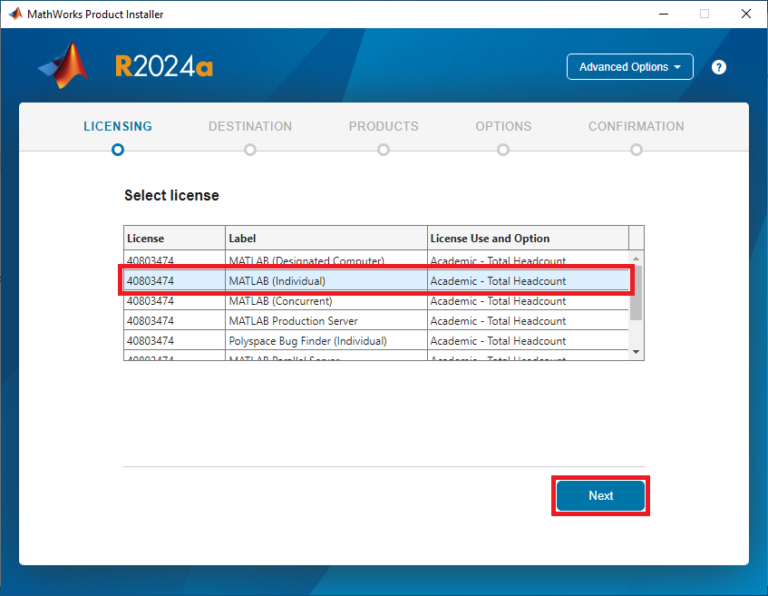768x596 pixels.
Task: Switch to the DESTINATION tab label
Action: tap(250, 127)
